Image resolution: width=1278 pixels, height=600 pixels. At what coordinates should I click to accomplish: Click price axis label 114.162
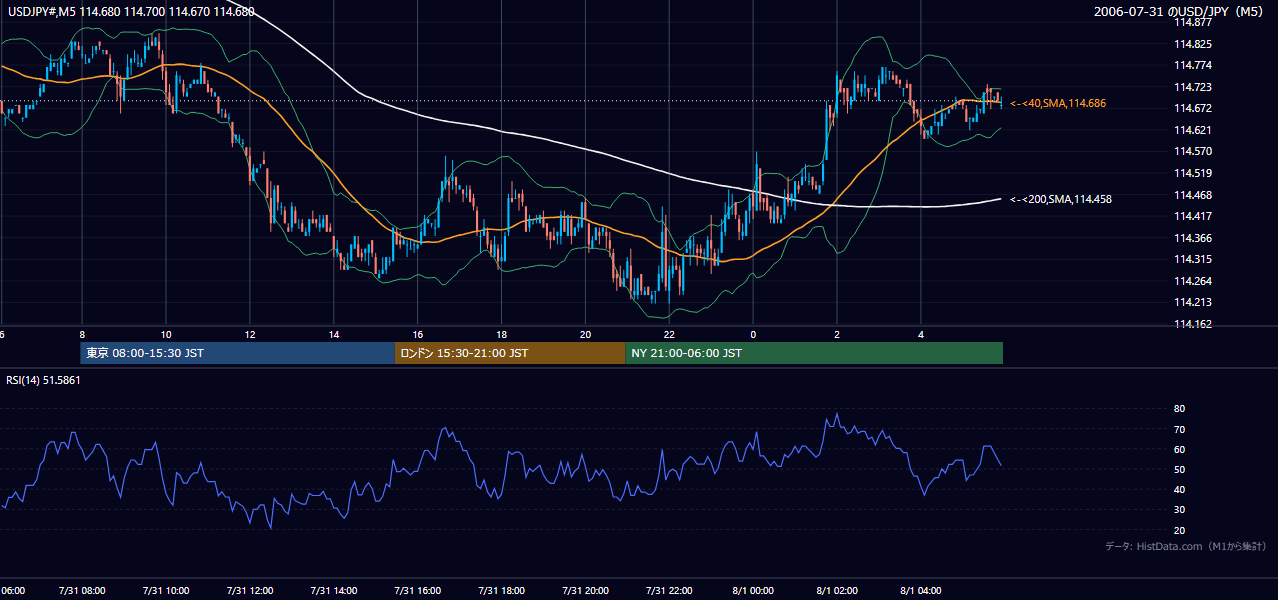pos(1193,324)
